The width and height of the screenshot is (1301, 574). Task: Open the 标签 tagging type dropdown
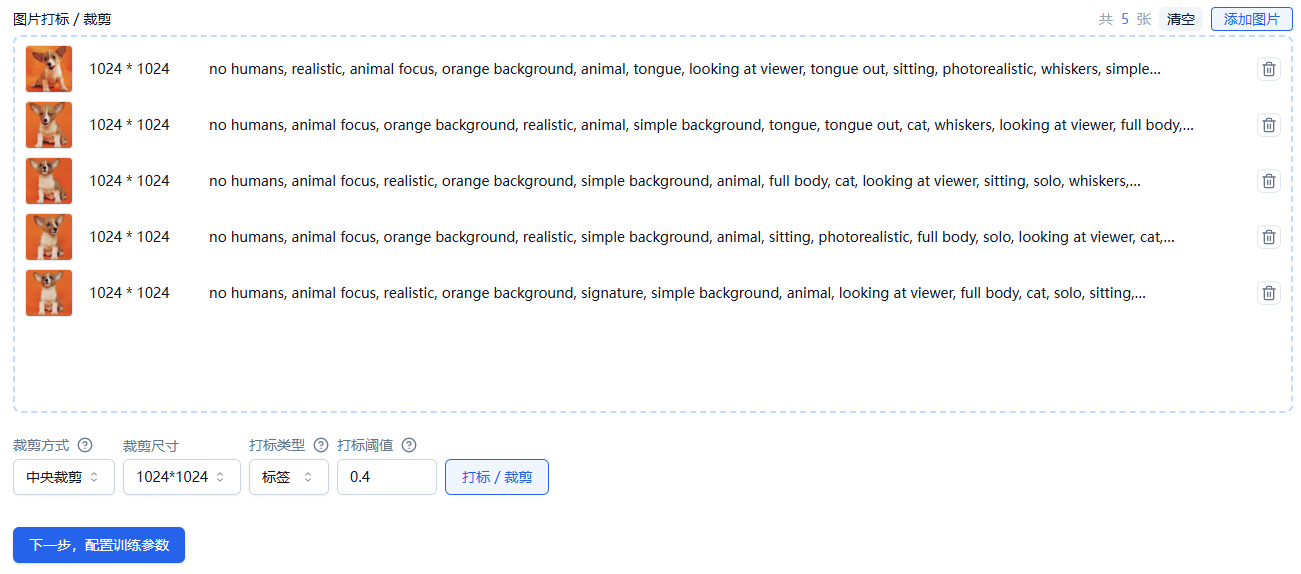(x=289, y=477)
